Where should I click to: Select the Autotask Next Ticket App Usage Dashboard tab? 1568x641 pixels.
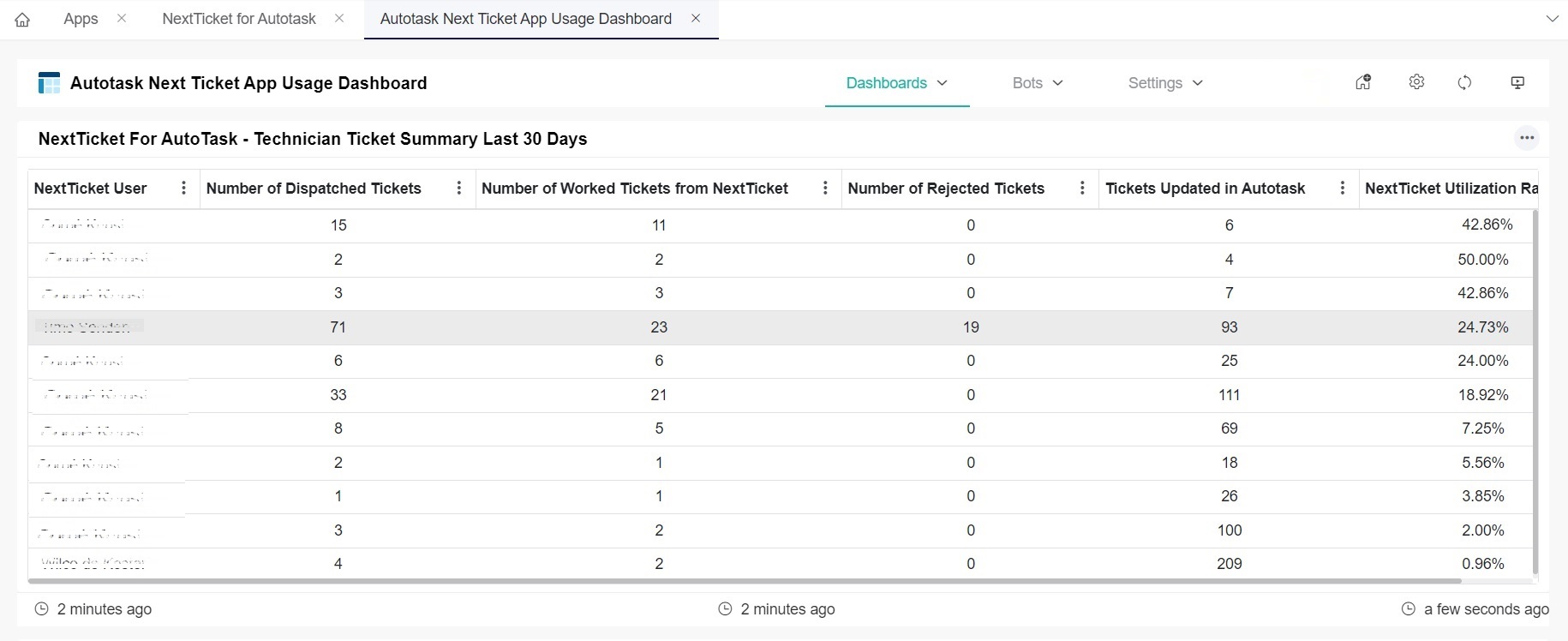pos(525,19)
